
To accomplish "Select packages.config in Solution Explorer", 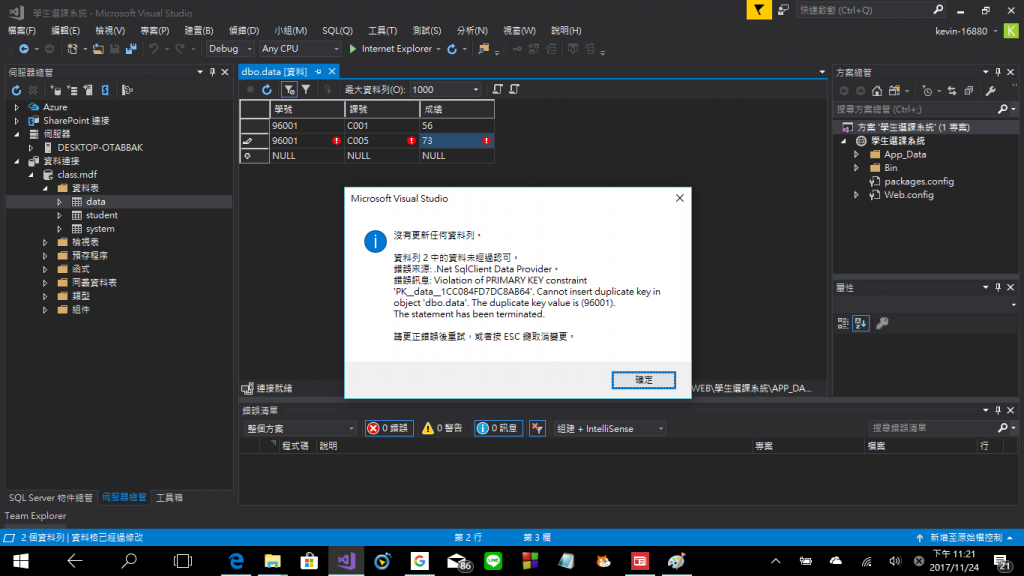I will pos(918,182).
